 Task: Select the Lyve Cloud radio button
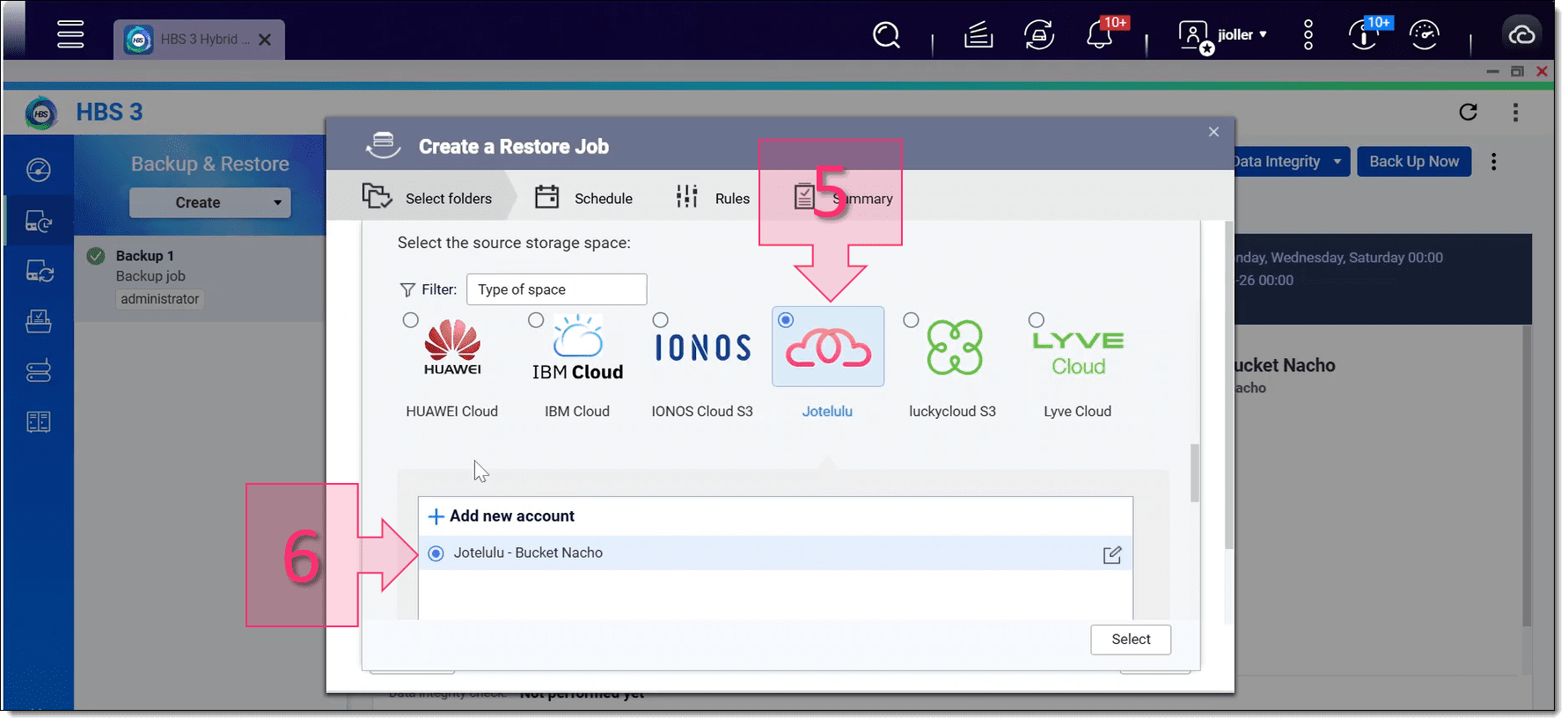(1037, 320)
